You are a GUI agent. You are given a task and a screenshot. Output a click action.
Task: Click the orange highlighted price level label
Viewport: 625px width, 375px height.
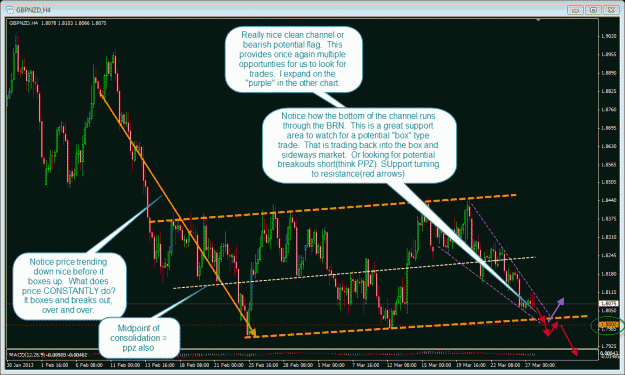tap(609, 324)
